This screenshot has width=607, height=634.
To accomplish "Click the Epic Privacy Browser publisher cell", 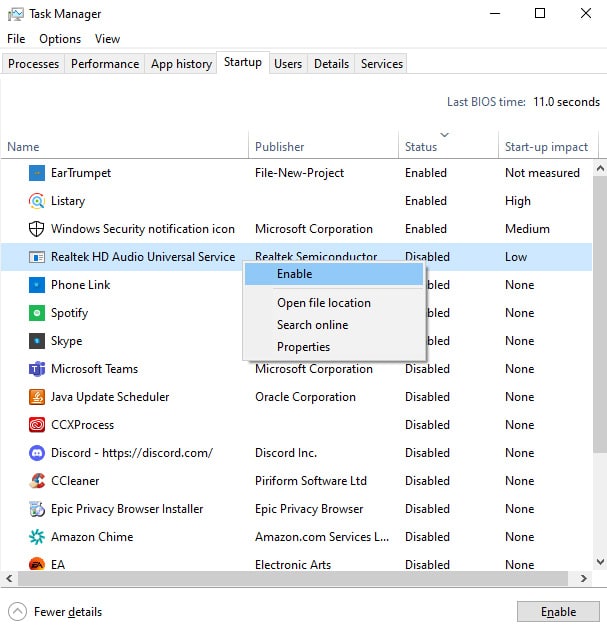I will click(309, 509).
